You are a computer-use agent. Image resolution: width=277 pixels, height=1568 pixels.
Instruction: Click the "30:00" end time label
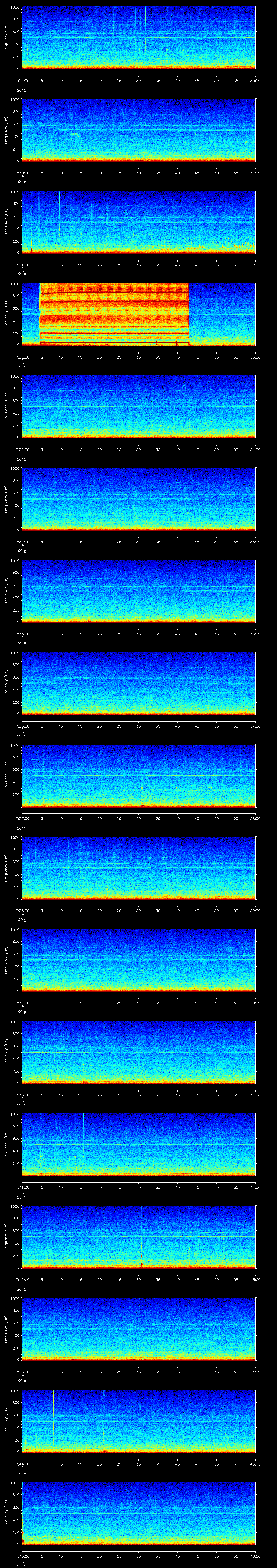click(256, 80)
